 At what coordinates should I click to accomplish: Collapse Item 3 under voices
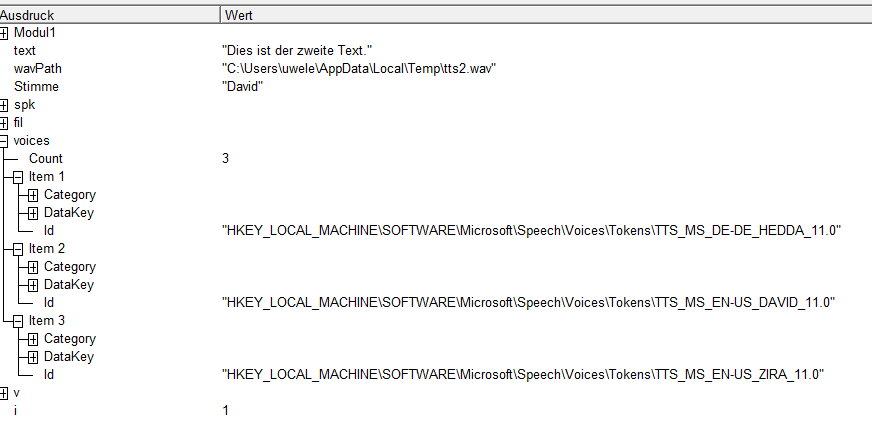(18, 321)
